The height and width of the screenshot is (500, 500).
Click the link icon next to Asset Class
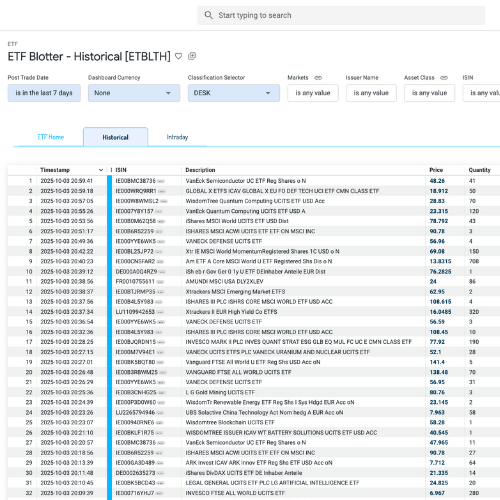pyautogui.click(x=444, y=78)
